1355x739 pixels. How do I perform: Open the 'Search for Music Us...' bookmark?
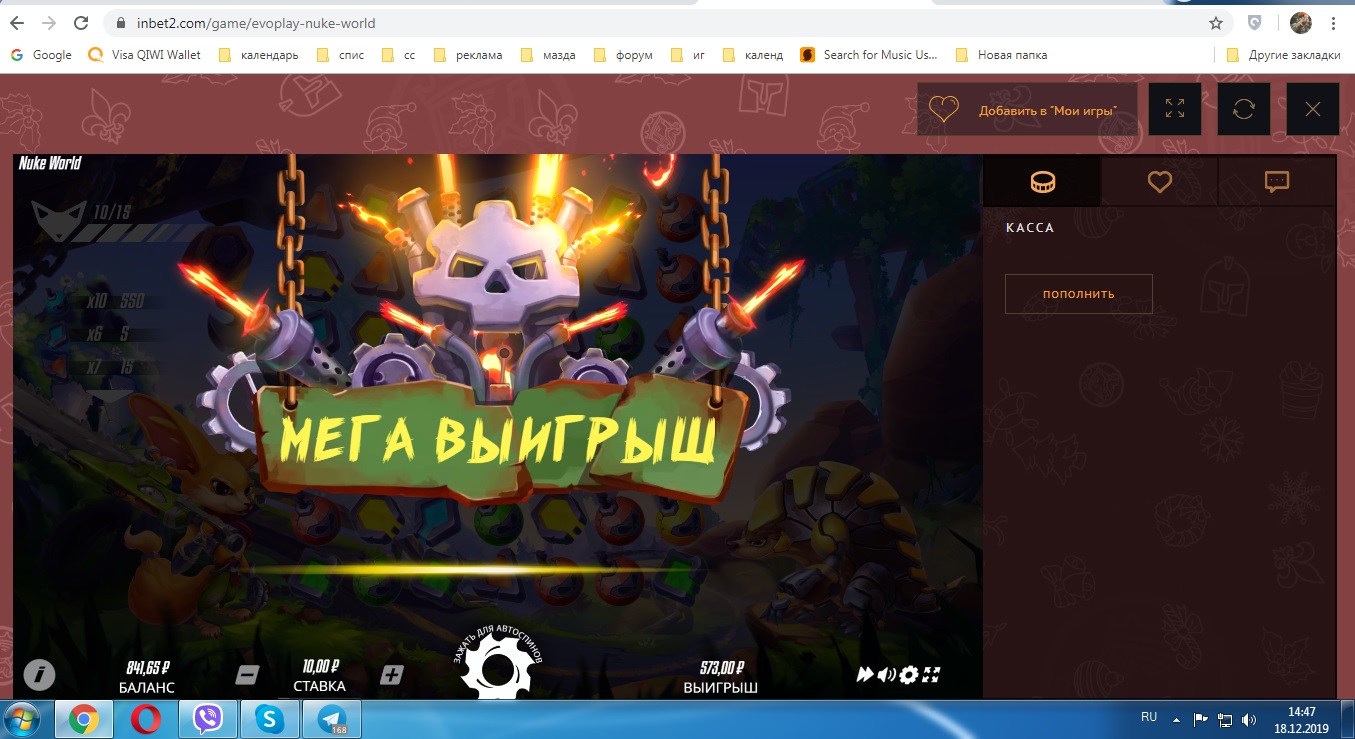(869, 55)
